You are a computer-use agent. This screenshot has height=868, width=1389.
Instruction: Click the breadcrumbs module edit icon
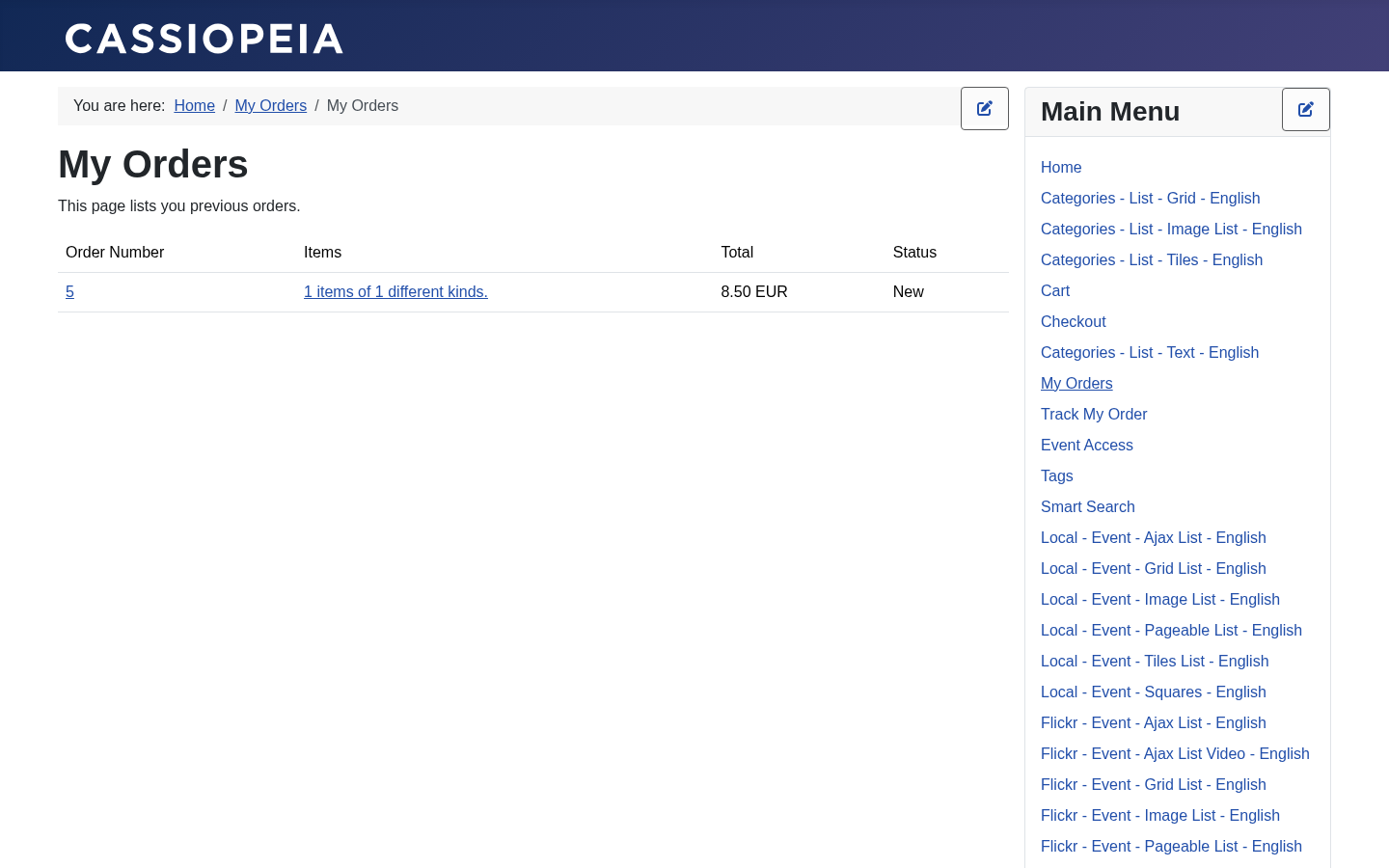point(985,109)
